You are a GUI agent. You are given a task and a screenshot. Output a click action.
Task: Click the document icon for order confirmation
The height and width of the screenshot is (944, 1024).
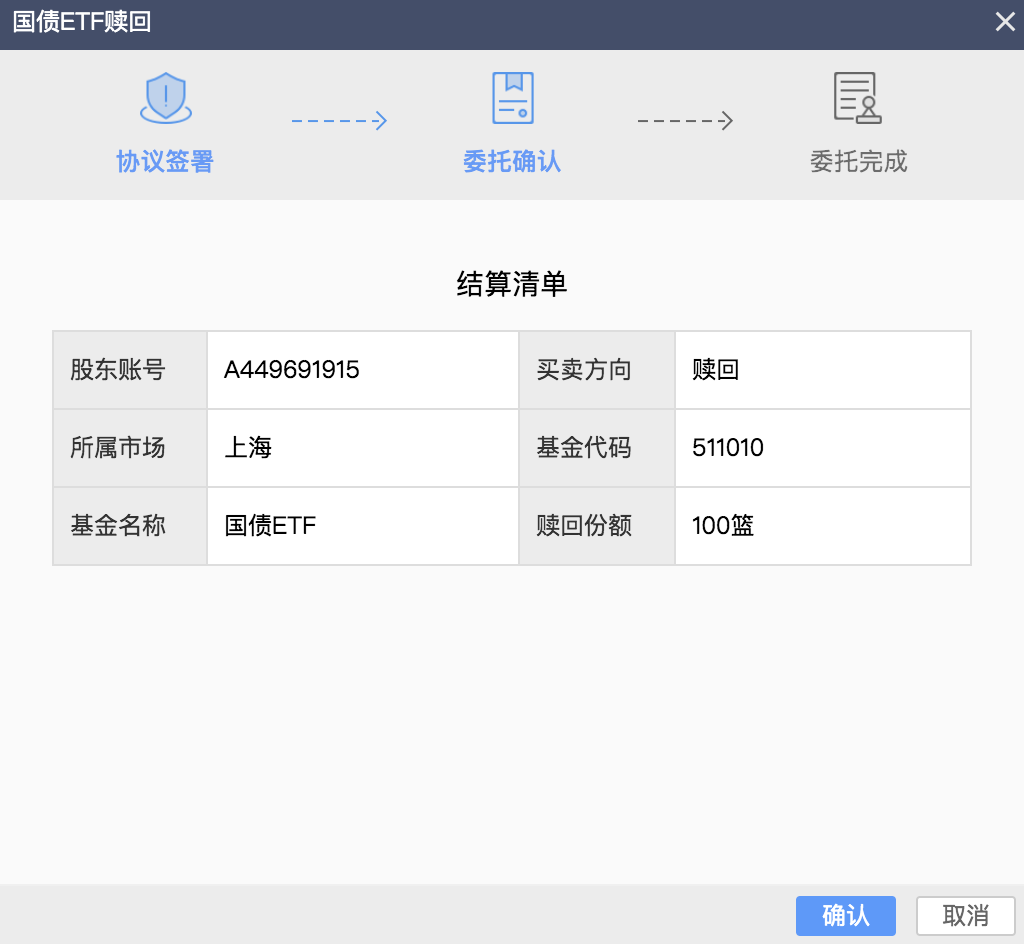click(512, 98)
